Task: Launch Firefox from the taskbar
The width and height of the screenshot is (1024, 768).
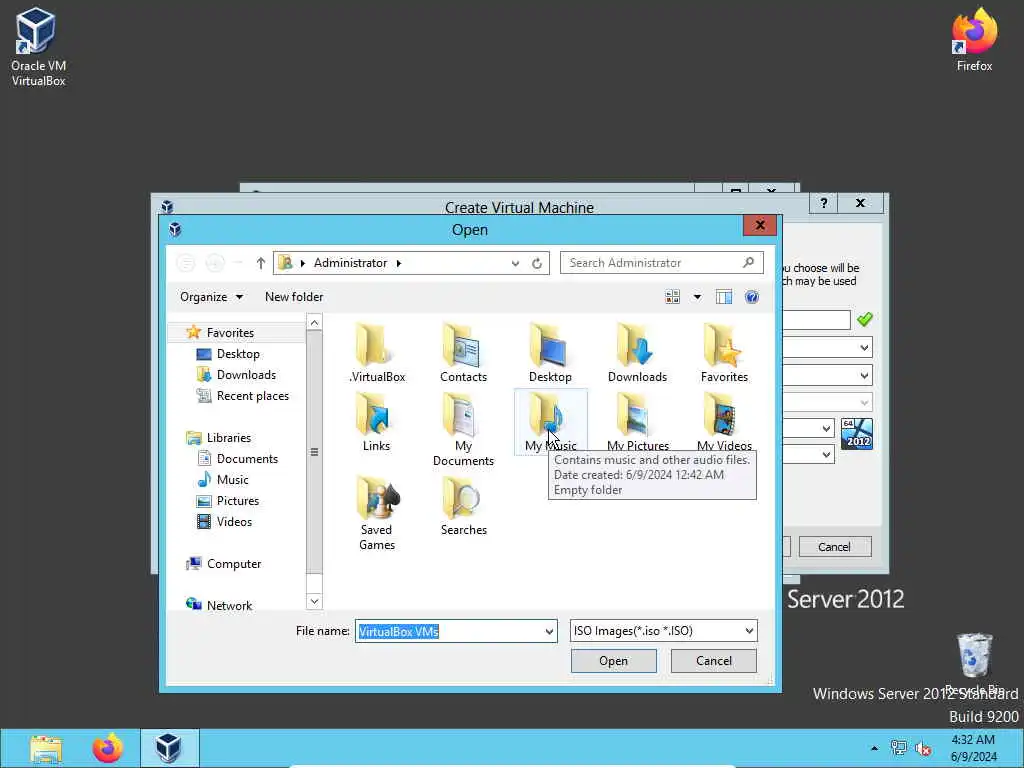Action: click(108, 748)
